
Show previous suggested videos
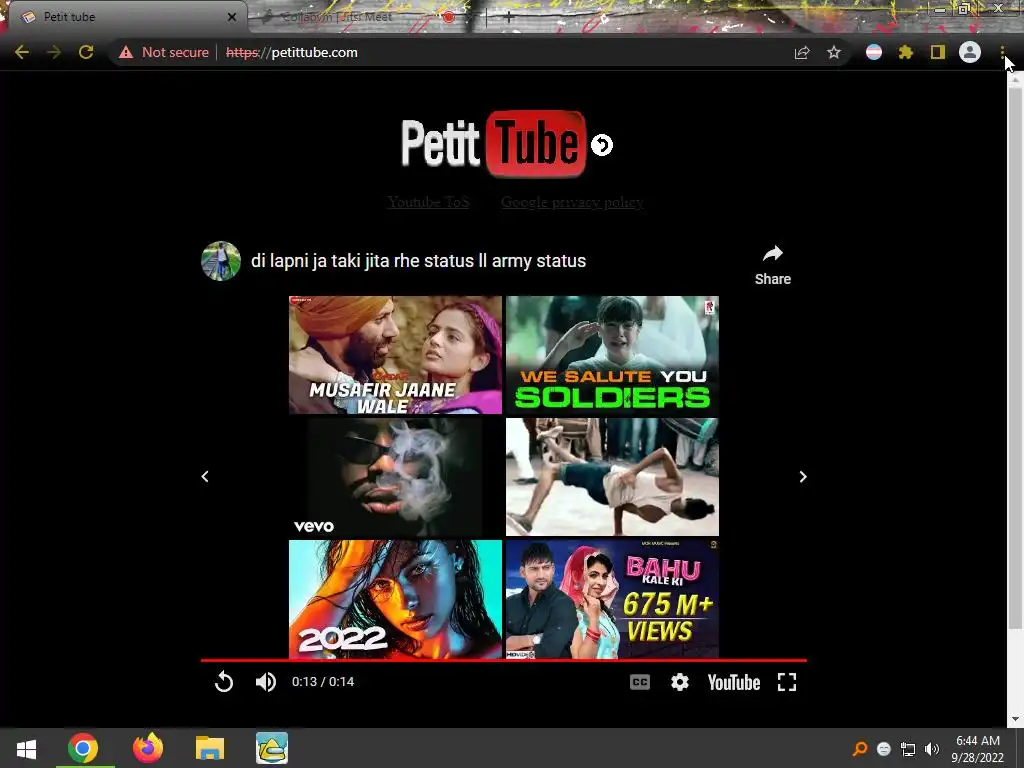205,477
